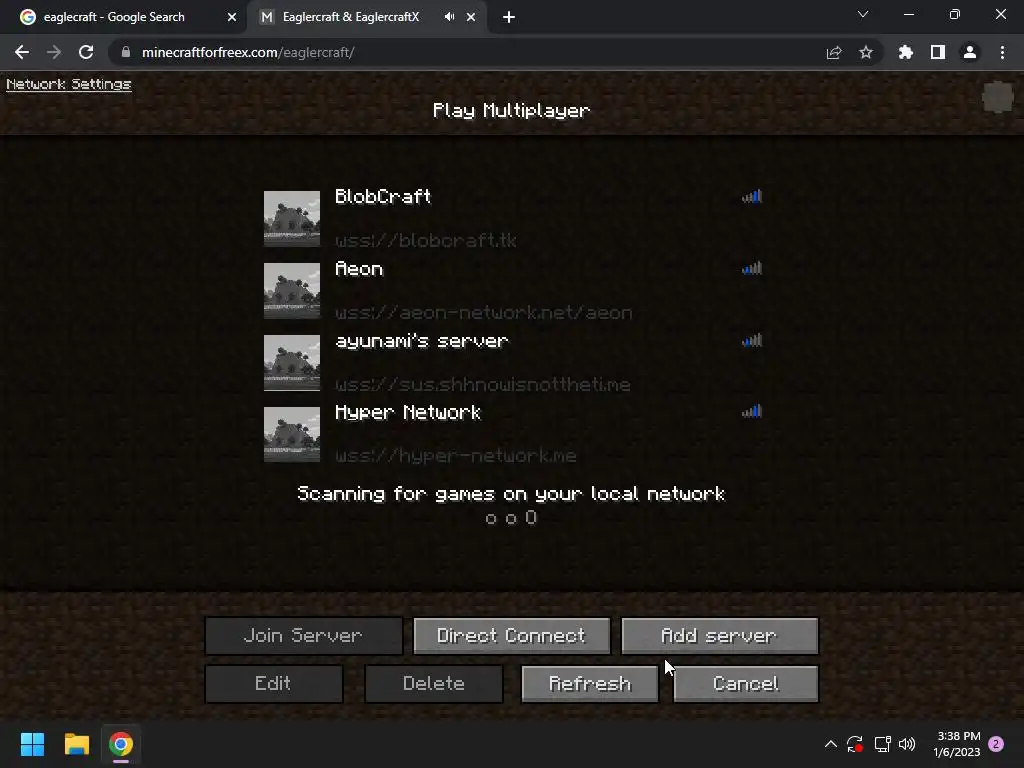This screenshot has width=1024, height=768.
Task: Toggle the Chrome side panel icon
Action: pyautogui.click(x=938, y=52)
